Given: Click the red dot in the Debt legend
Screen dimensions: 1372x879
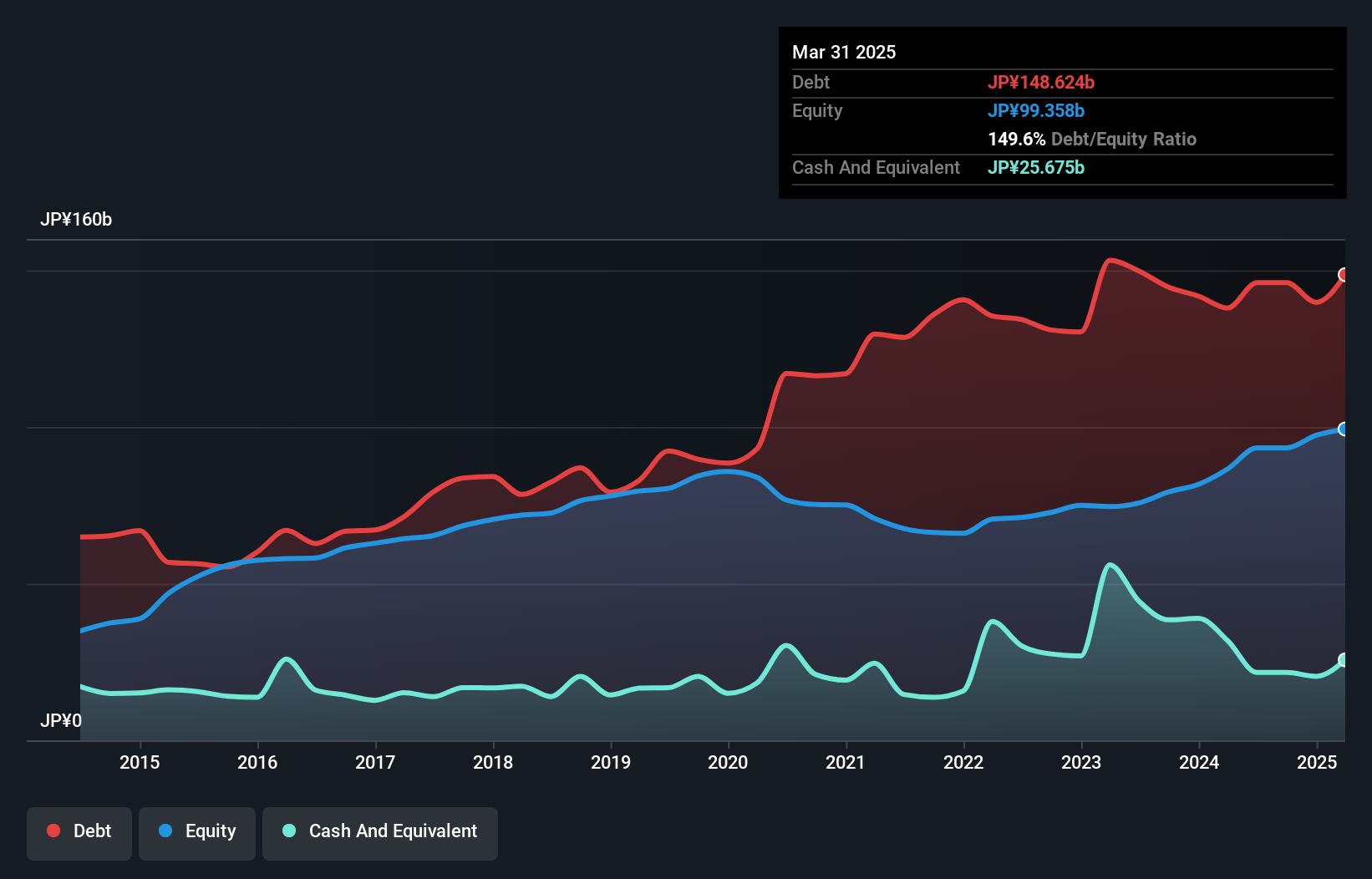Looking at the screenshot, I should coord(53,831).
